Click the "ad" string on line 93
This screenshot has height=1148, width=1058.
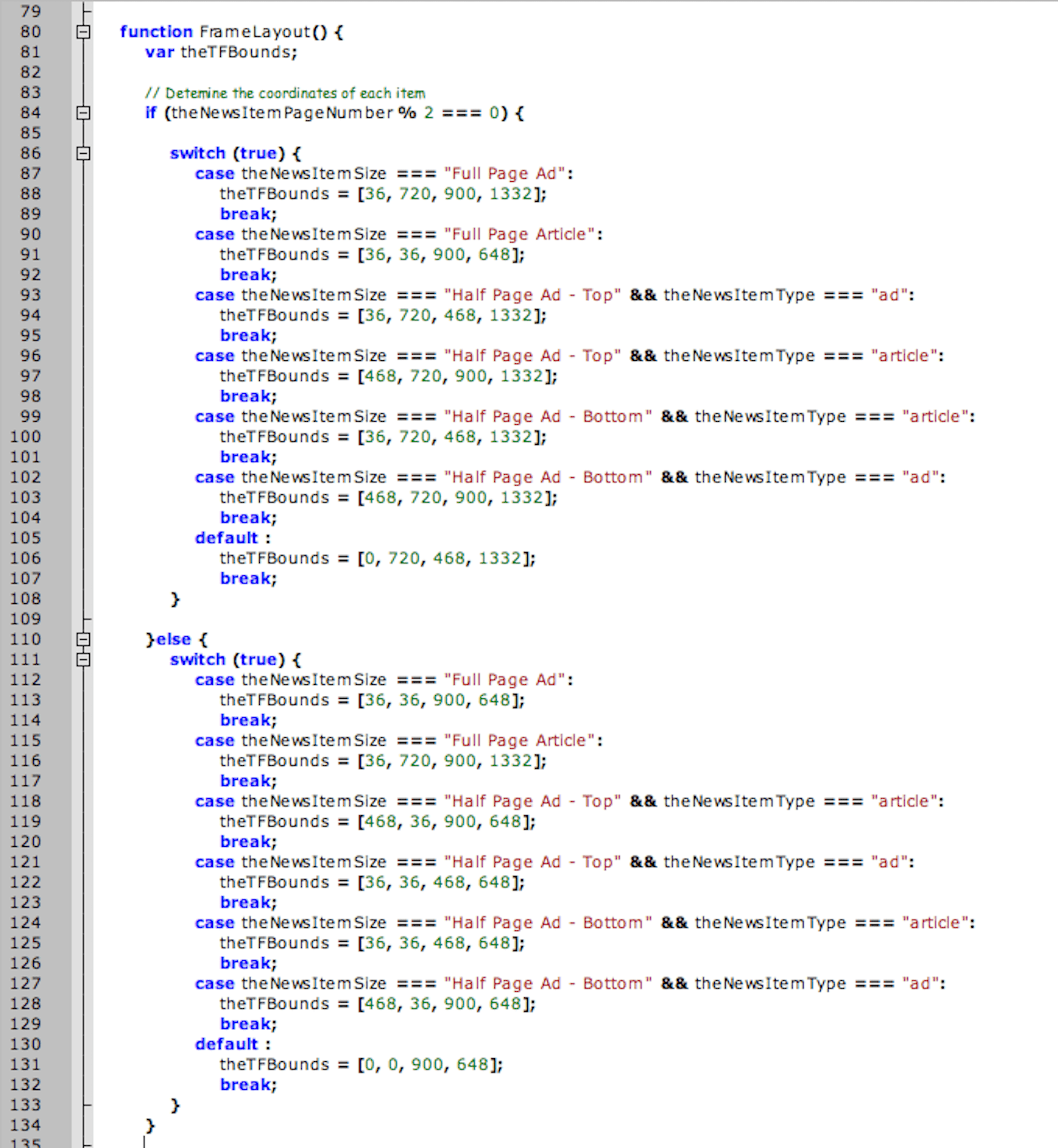[x=889, y=295]
